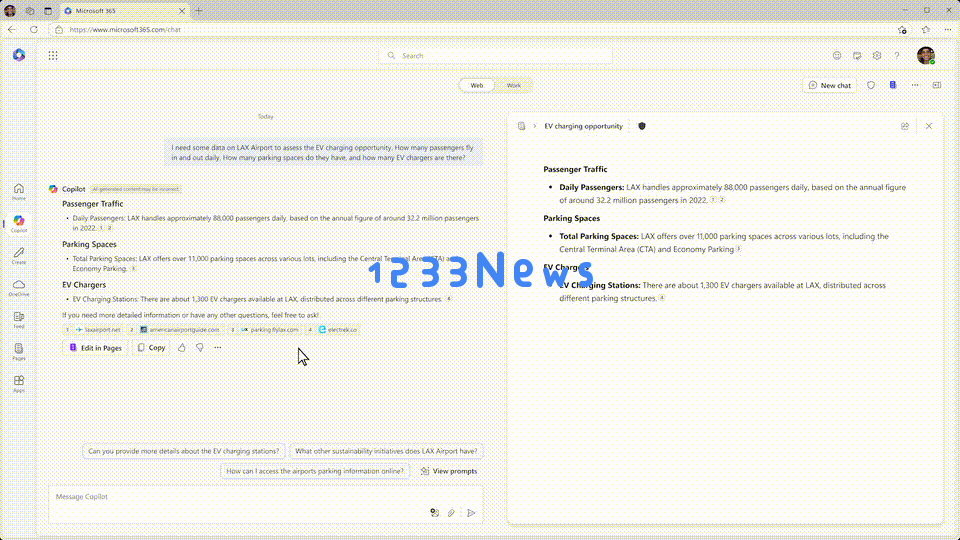Screen dimensions: 960x540
Task: Click the attach paperclip icon in message box
Action: click(451, 513)
